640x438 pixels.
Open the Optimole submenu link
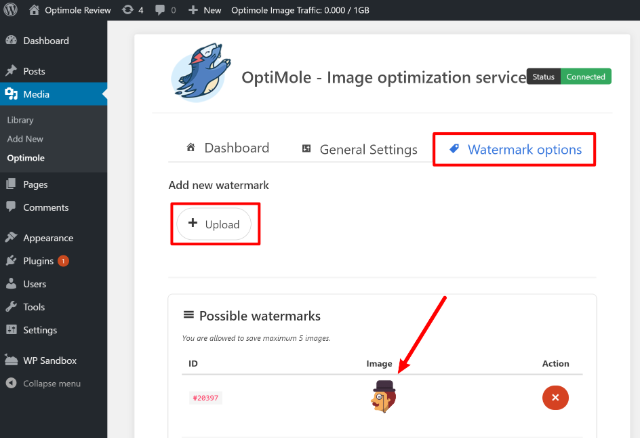click(x=26, y=158)
